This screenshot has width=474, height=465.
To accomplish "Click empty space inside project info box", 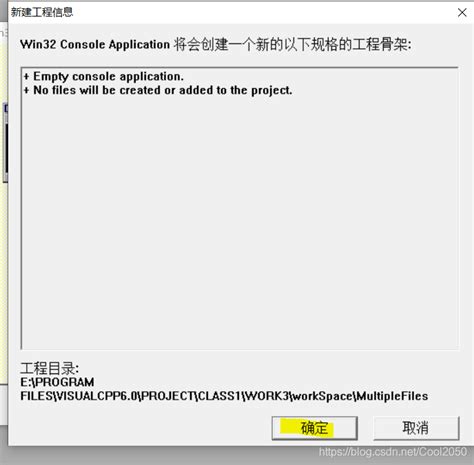I will point(240,220).
